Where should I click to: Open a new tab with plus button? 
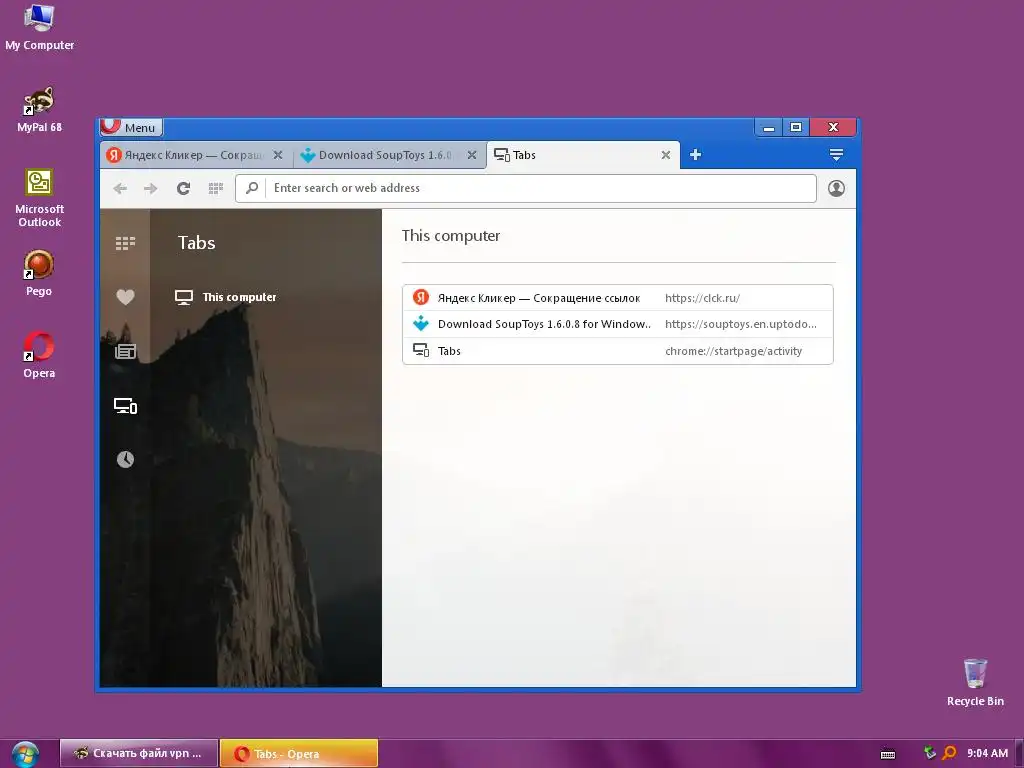pos(696,155)
